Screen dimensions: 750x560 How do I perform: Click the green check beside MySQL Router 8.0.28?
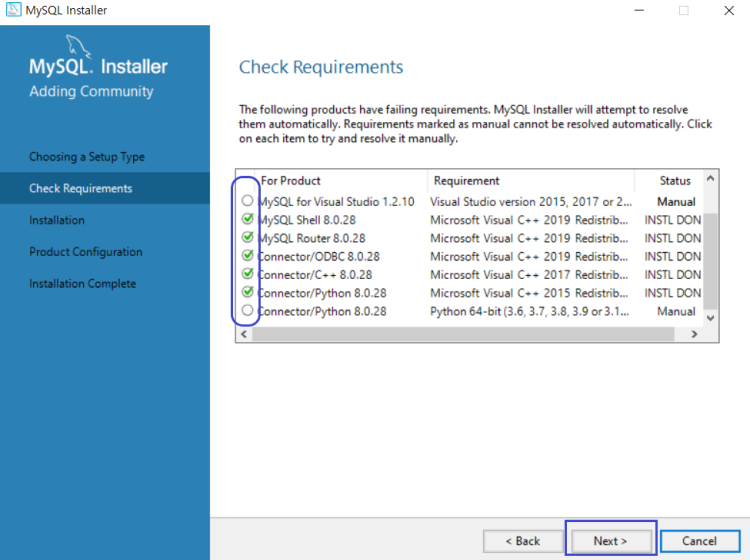click(x=247, y=237)
